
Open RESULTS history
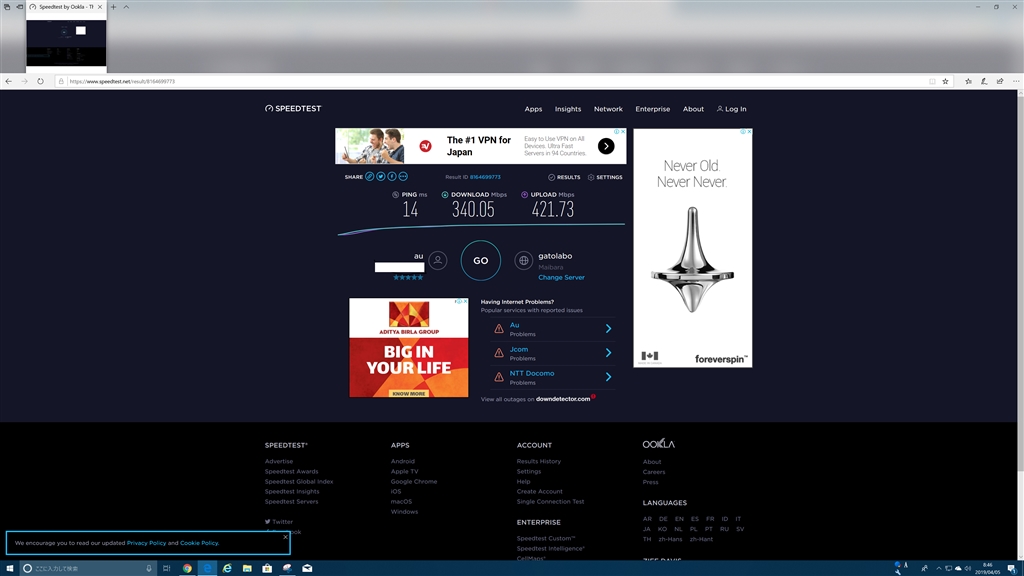tap(564, 177)
